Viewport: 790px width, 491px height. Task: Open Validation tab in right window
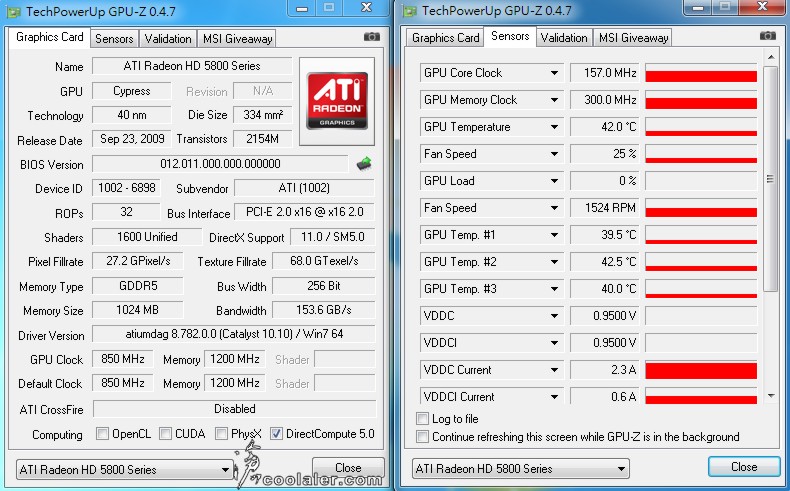pyautogui.click(x=564, y=38)
